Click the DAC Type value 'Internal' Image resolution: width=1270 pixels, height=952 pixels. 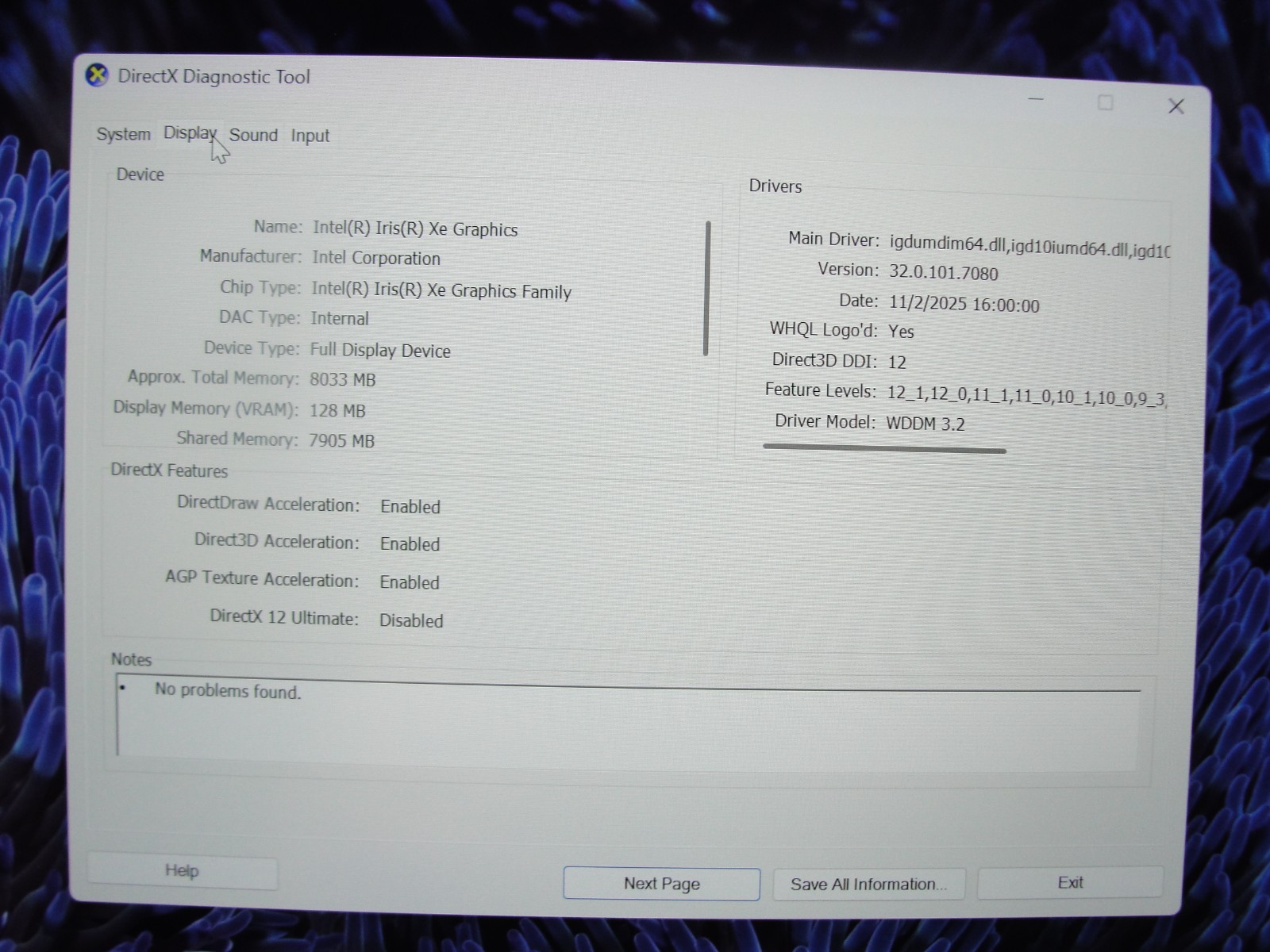340,318
